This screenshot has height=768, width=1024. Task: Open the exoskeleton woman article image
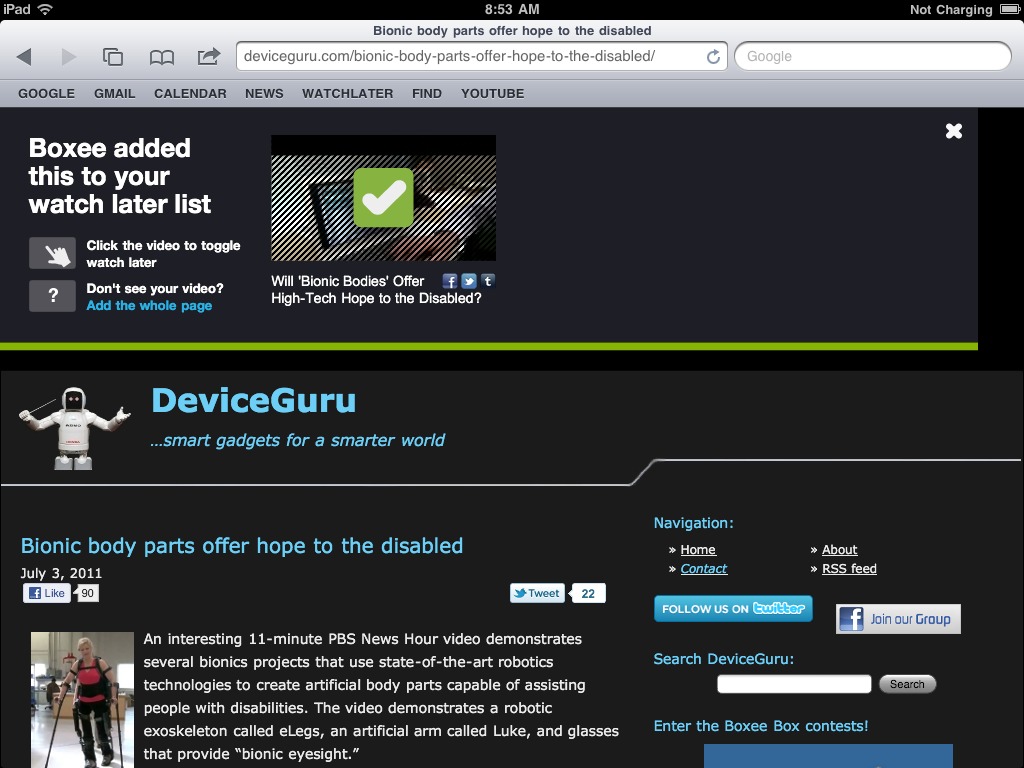tap(82, 699)
